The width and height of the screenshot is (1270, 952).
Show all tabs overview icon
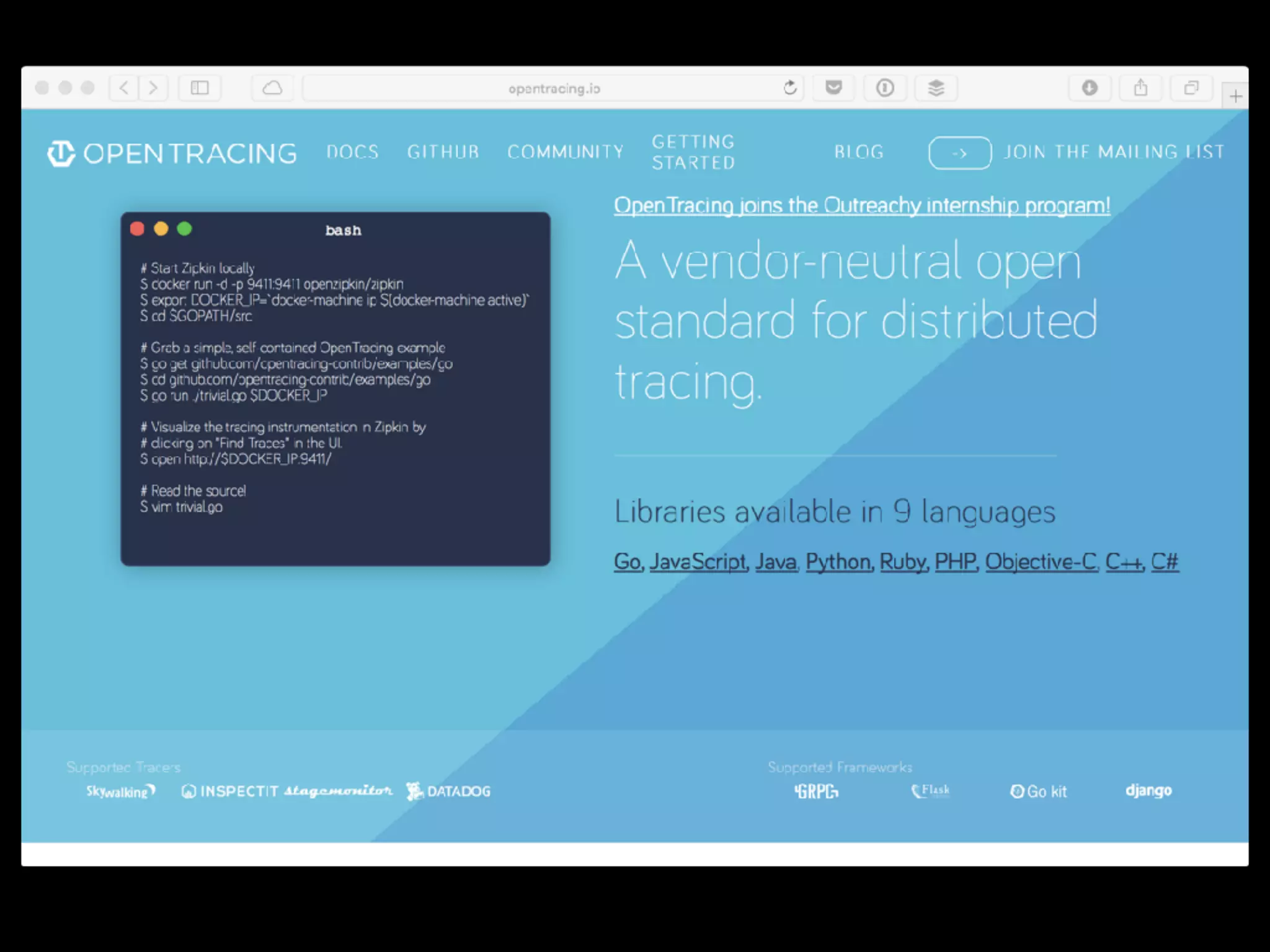1191,88
